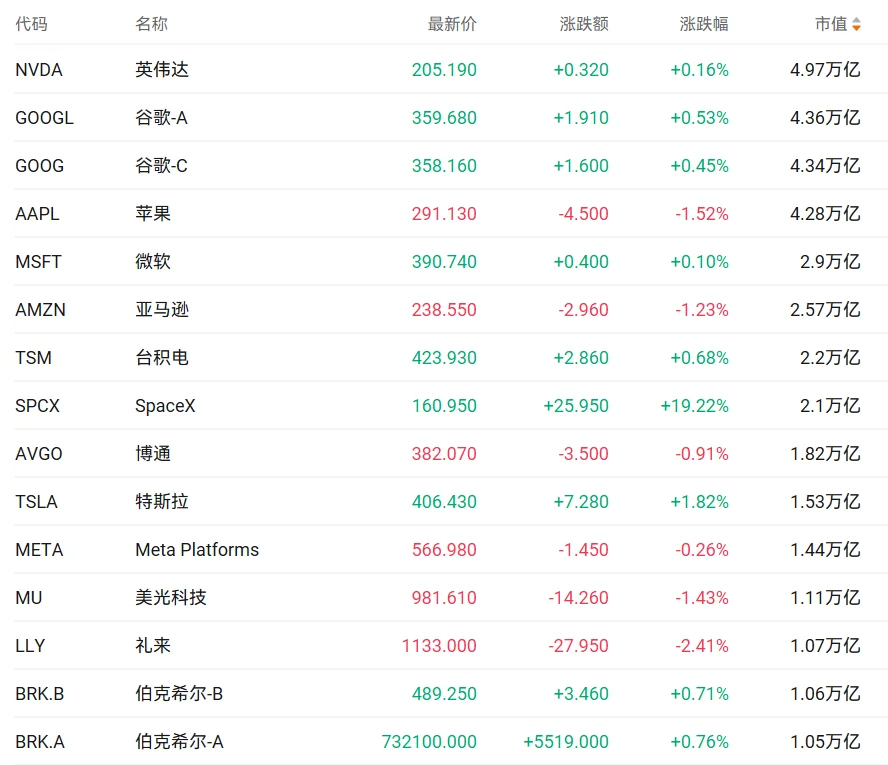This screenshot has width=888, height=765.
Task: Click the 涨跌额 column header
Action: 584,24
